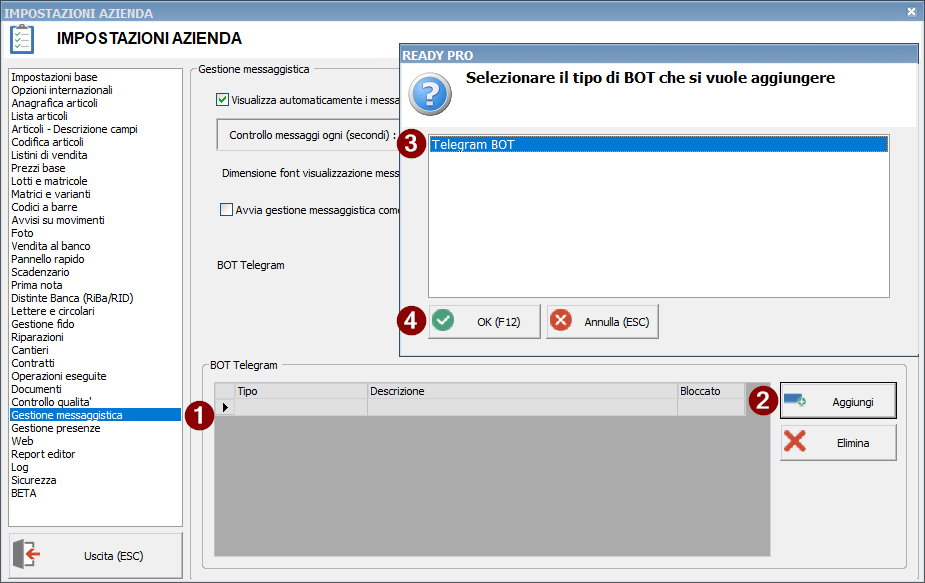Screen dimensions: 925x583
Task: Open the Sicurezza settings section
Action: (x=34, y=480)
